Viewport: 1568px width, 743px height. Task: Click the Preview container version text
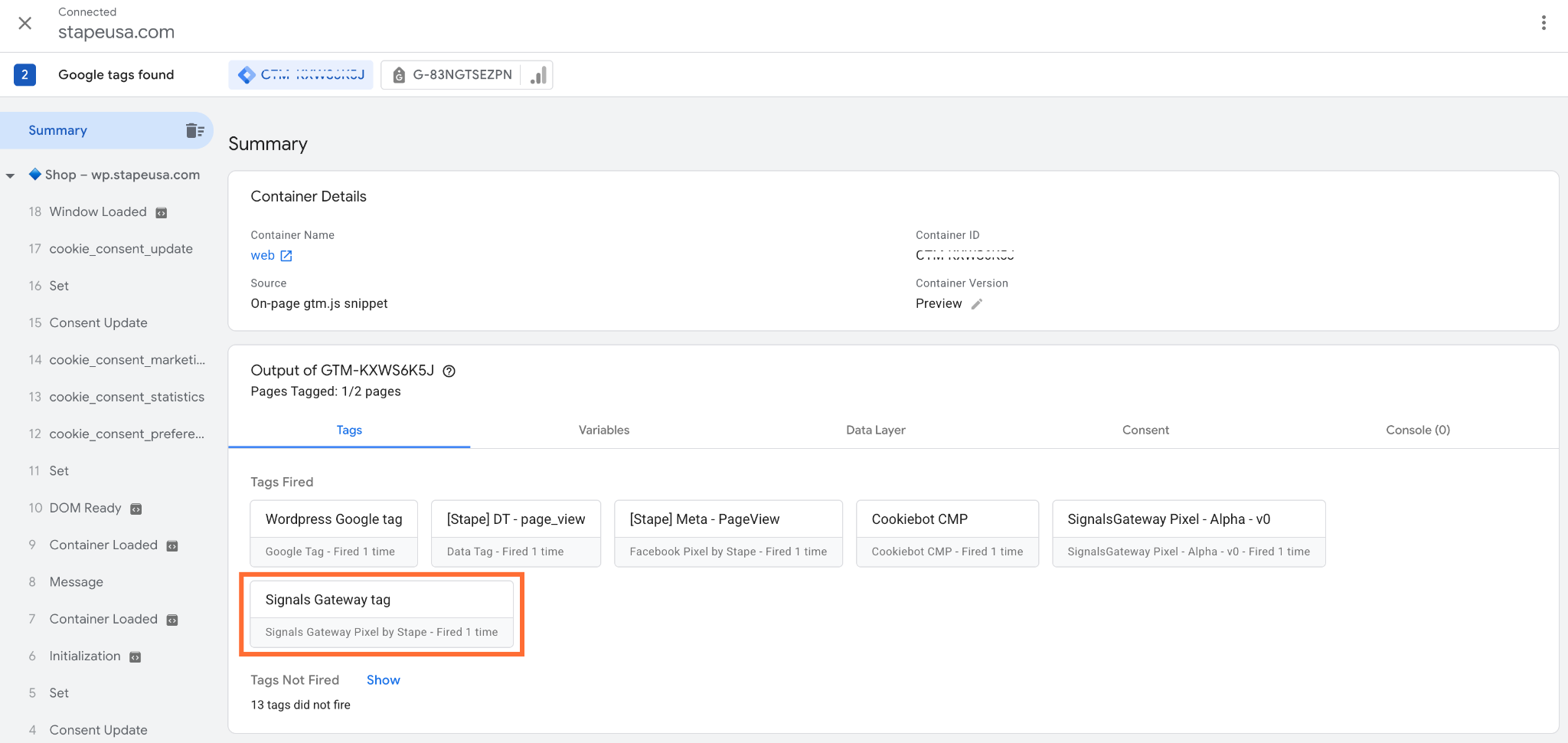pyautogui.click(x=939, y=304)
